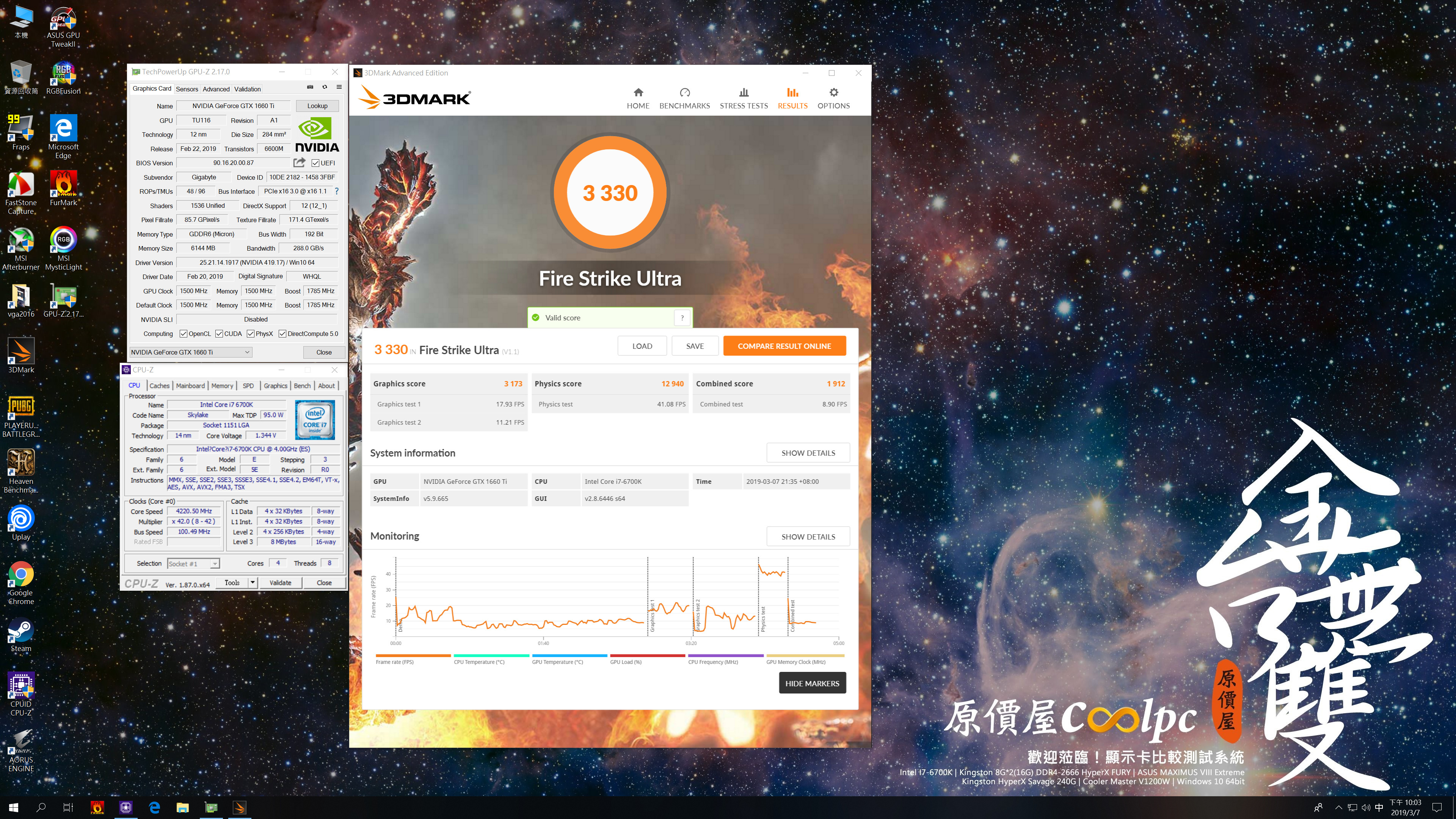Screen dimensions: 1456x819
Task: Open the Microsoft Edge desktop icon
Action: tap(63, 137)
